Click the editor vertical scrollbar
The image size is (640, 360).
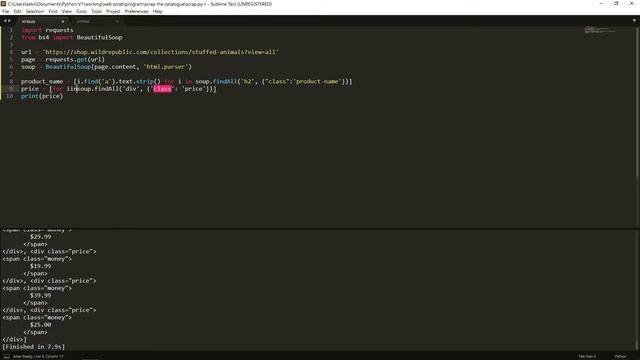[637, 102]
